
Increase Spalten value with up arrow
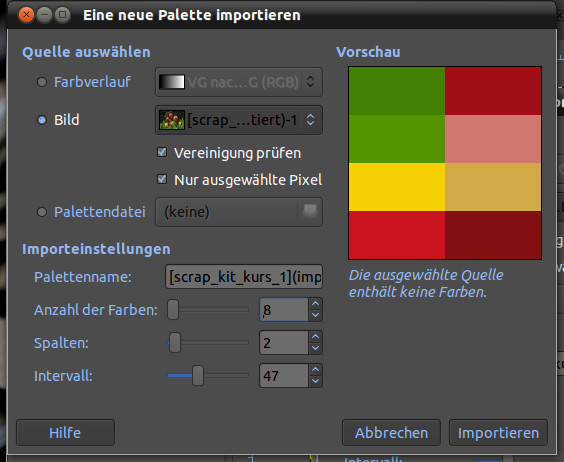click(315, 337)
